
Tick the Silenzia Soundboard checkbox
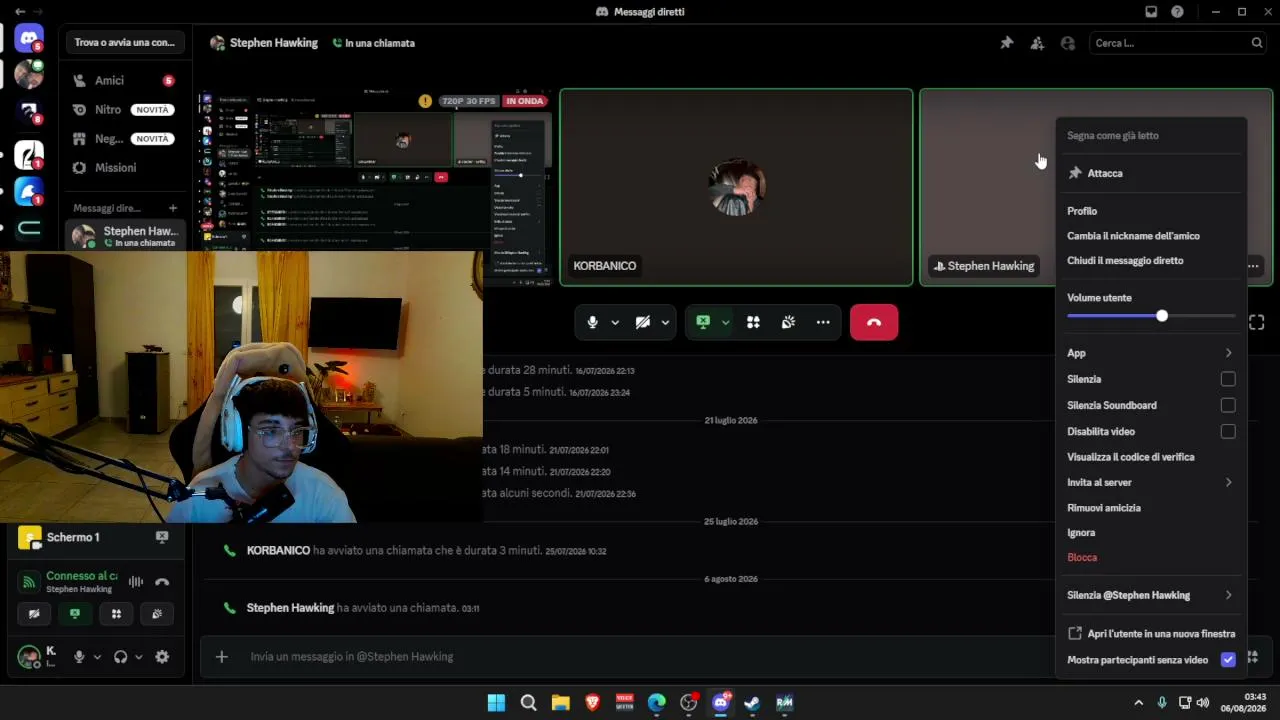pos(1228,405)
